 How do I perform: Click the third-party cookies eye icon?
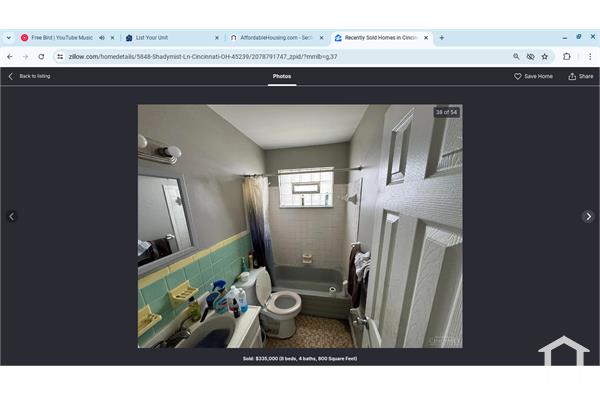click(x=530, y=57)
